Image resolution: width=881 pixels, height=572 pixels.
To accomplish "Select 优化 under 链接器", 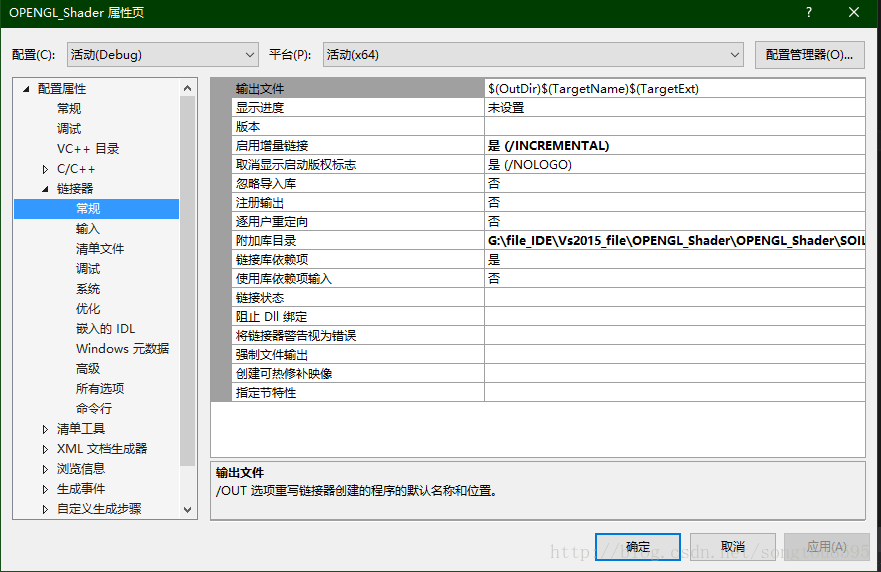I will point(88,309).
